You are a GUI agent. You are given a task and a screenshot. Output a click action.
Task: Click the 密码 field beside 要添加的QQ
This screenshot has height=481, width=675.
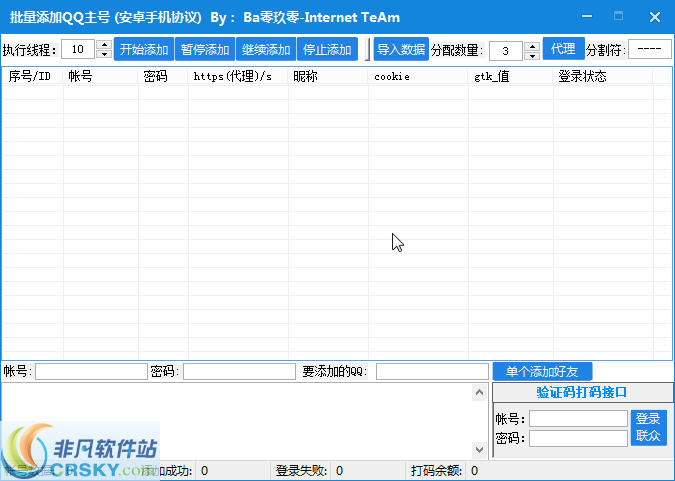(x=239, y=371)
